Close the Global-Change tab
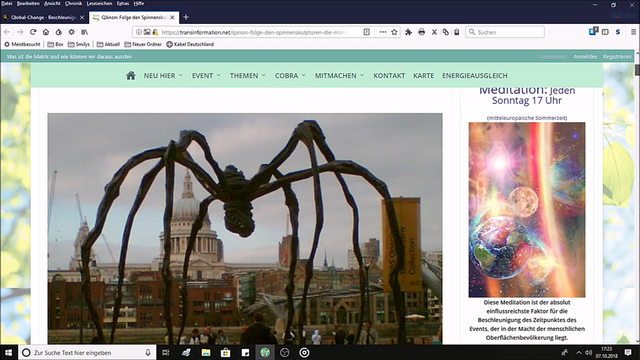The width and height of the screenshot is (640, 360). pyautogui.click(x=82, y=17)
